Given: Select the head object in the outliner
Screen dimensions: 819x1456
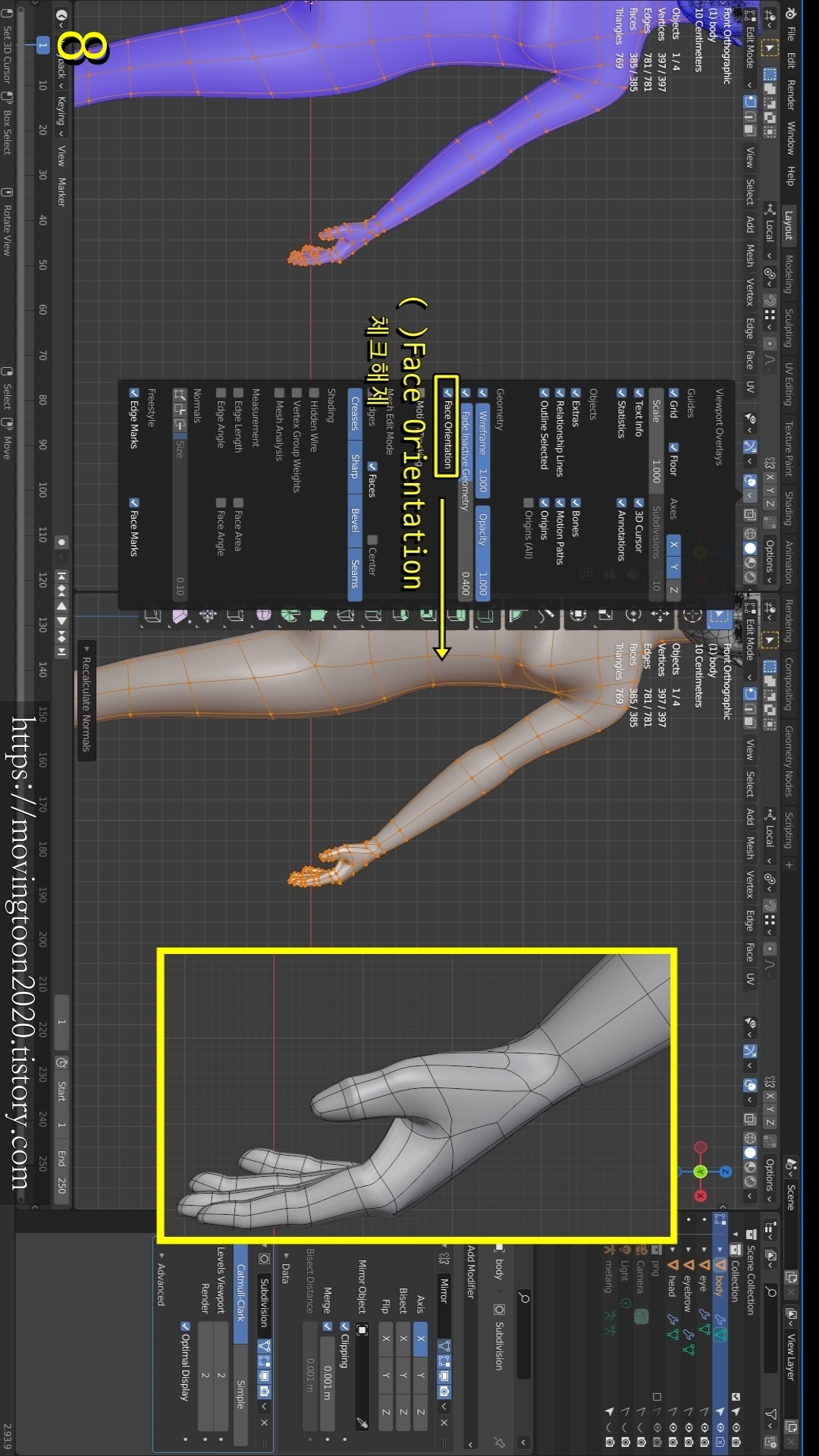Looking at the screenshot, I should pyautogui.click(x=672, y=1286).
